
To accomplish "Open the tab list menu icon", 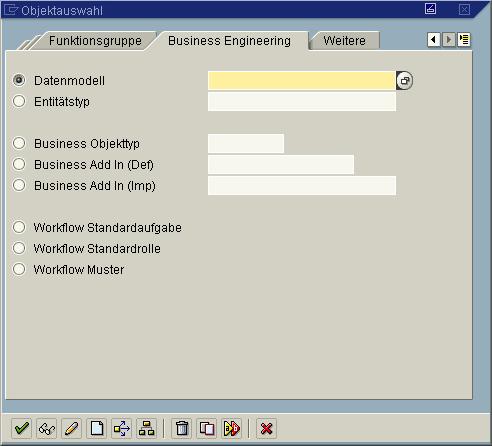I will 464,40.
